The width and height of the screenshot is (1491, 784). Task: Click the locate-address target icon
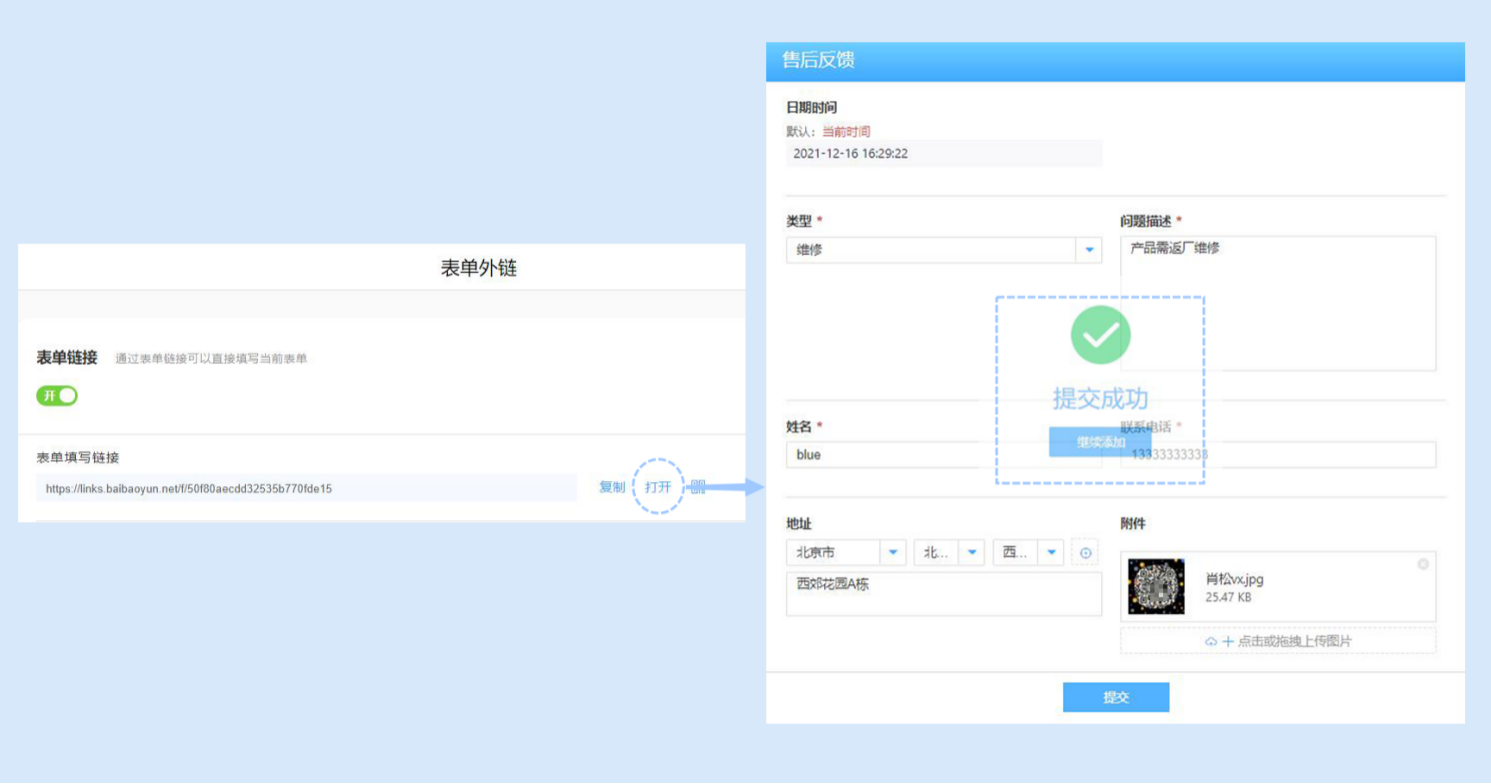(x=1085, y=552)
